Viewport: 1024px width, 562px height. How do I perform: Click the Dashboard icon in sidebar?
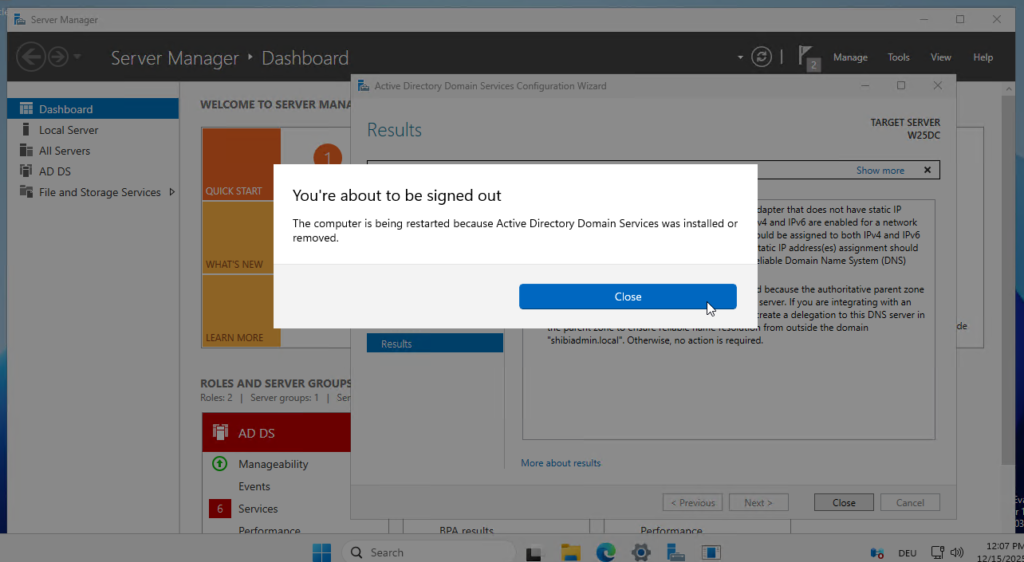26,108
